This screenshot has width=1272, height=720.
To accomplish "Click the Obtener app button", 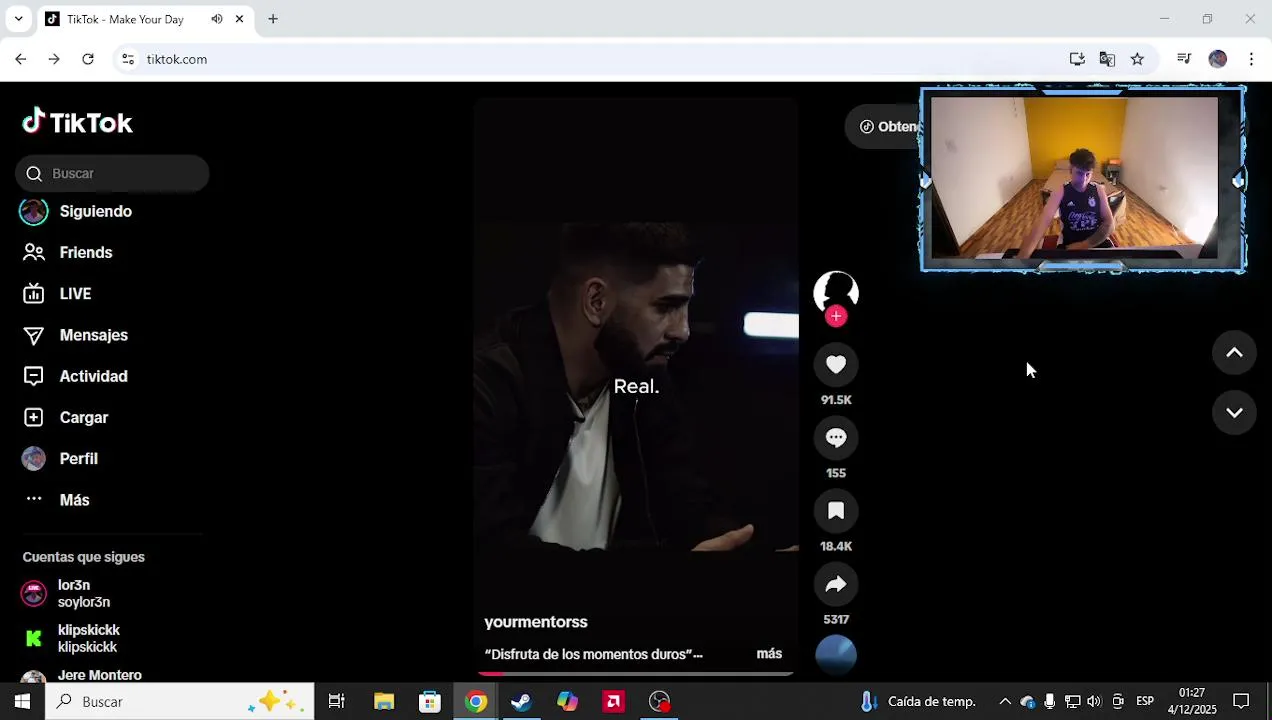I will [884, 127].
